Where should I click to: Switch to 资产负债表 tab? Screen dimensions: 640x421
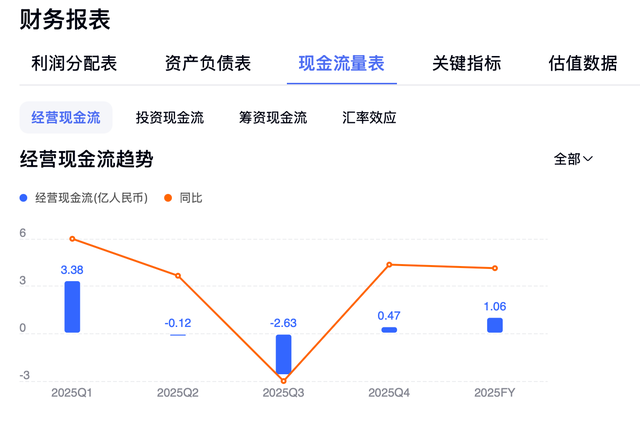coord(207,63)
